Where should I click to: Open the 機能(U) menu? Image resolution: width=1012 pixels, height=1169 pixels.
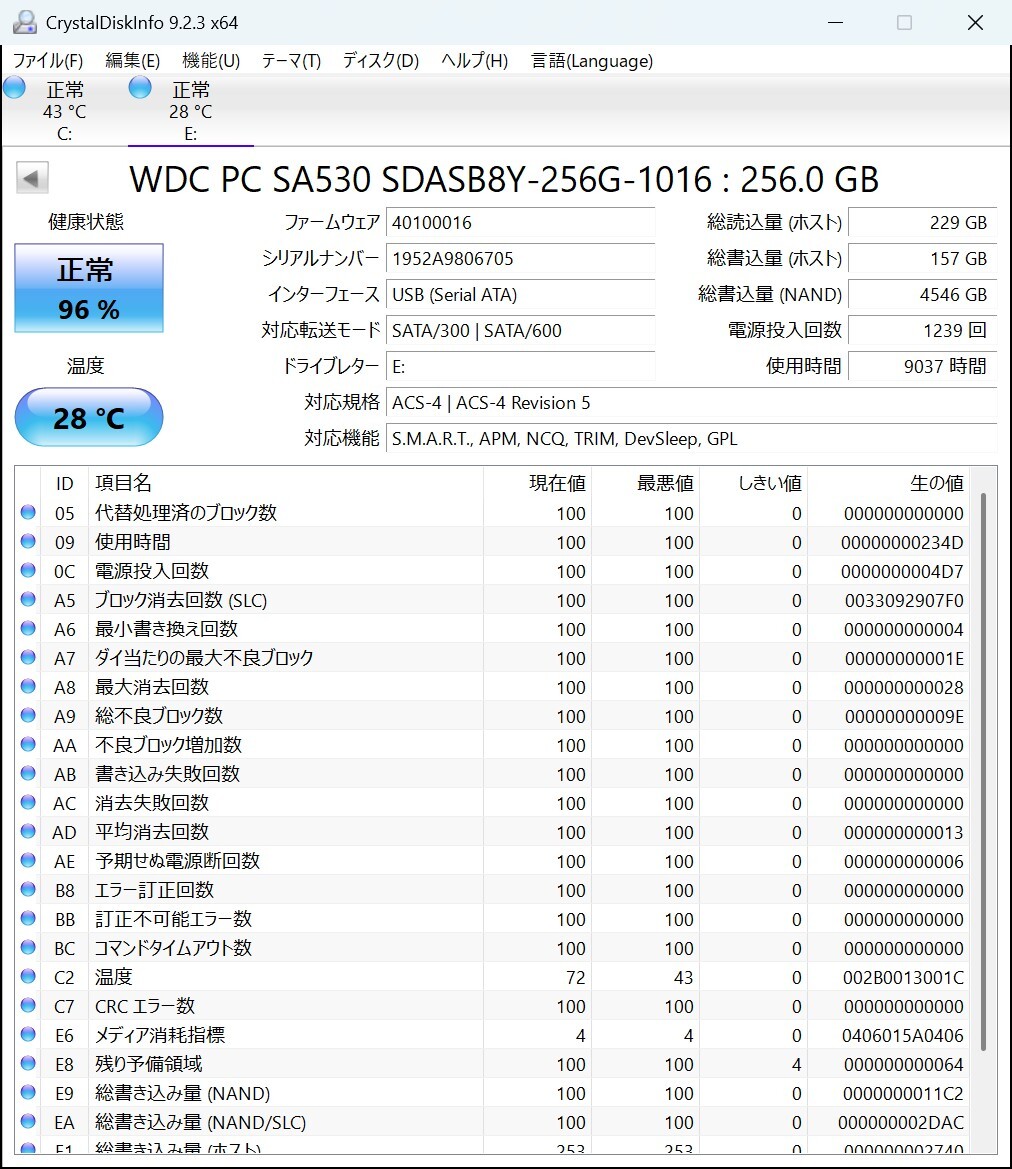pos(211,60)
